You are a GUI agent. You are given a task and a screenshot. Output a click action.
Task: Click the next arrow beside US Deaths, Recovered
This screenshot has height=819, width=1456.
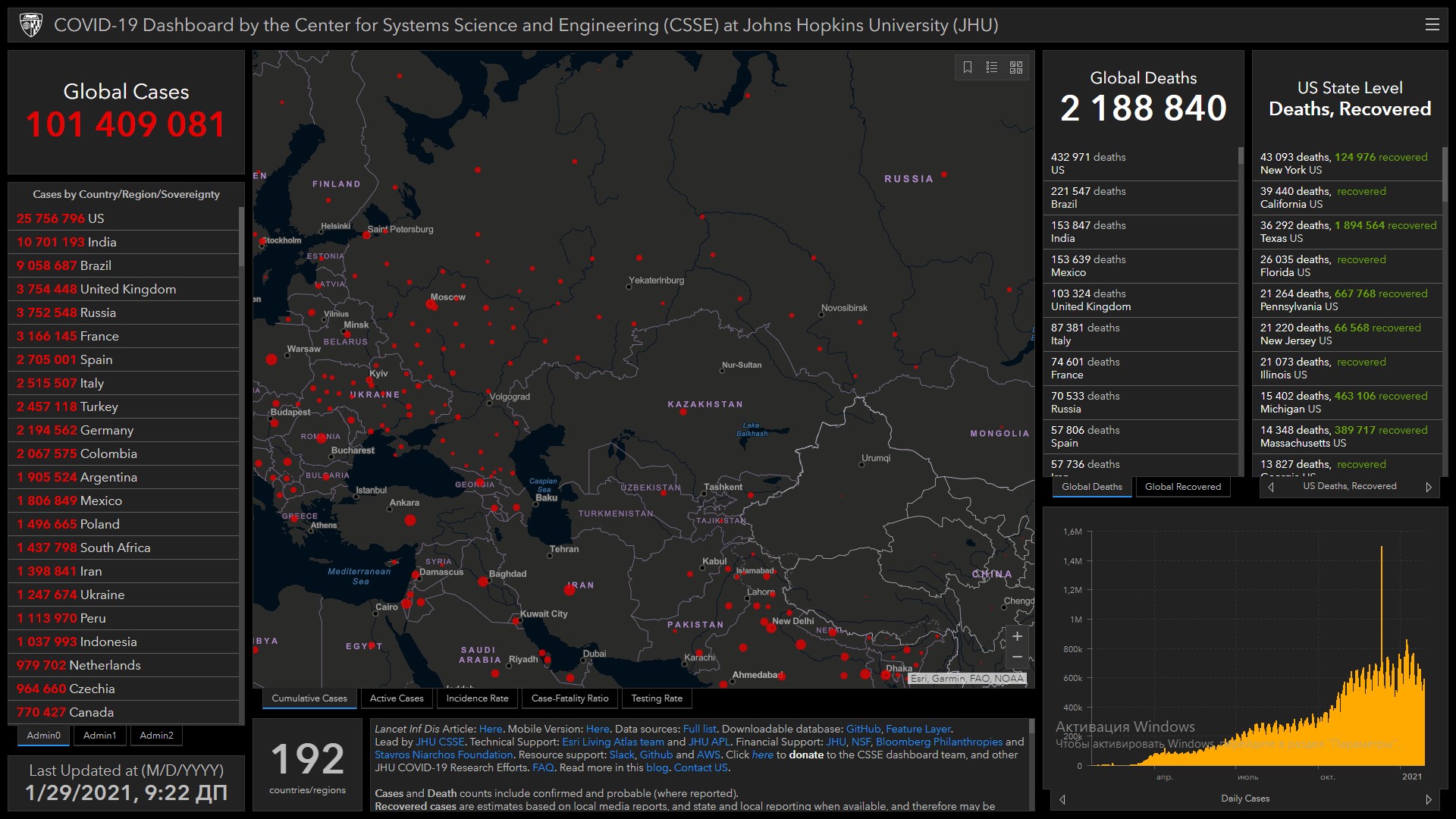(1429, 487)
